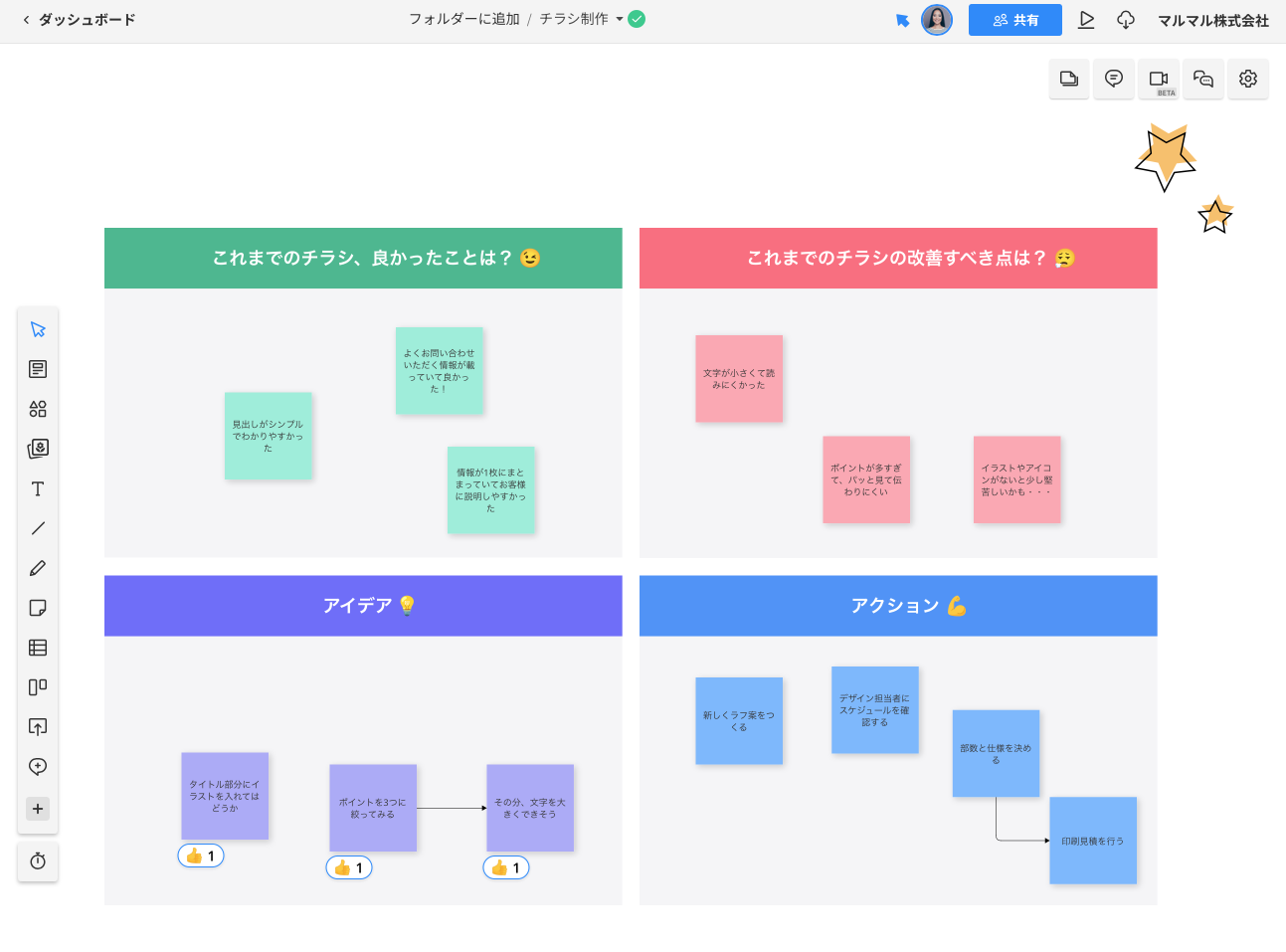Viewport: 1286px width, 952px height.
Task: Open フォルダーに追加 in the breadcrumb
Action: click(x=463, y=19)
